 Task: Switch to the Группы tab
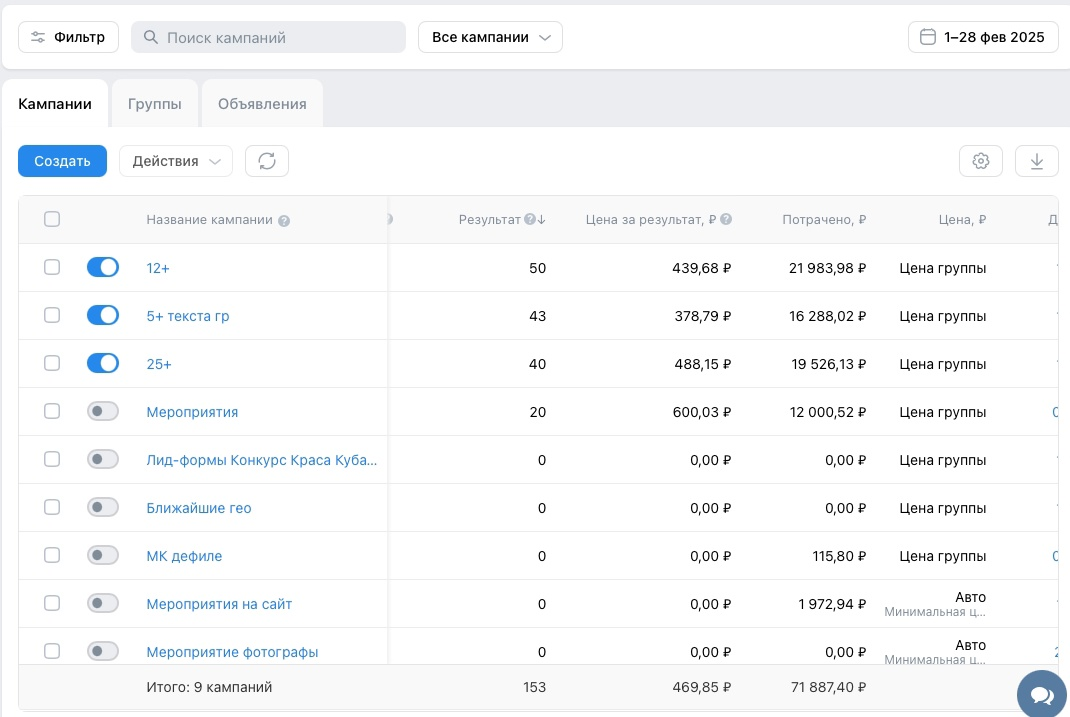pyautogui.click(x=155, y=104)
